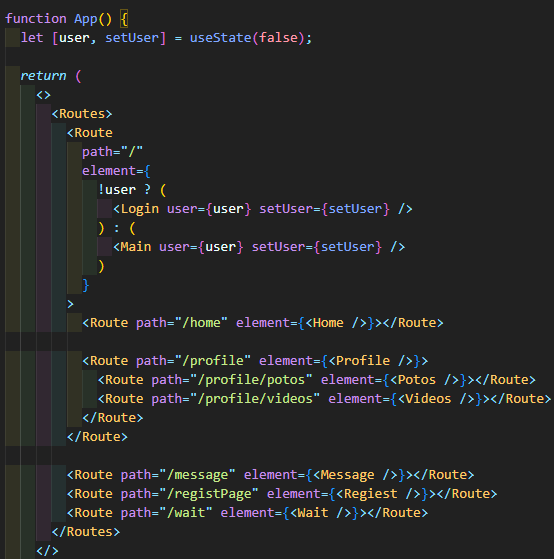Screen dimensions: 554x559
Task: Click the path="/" attribute
Action: (112, 152)
